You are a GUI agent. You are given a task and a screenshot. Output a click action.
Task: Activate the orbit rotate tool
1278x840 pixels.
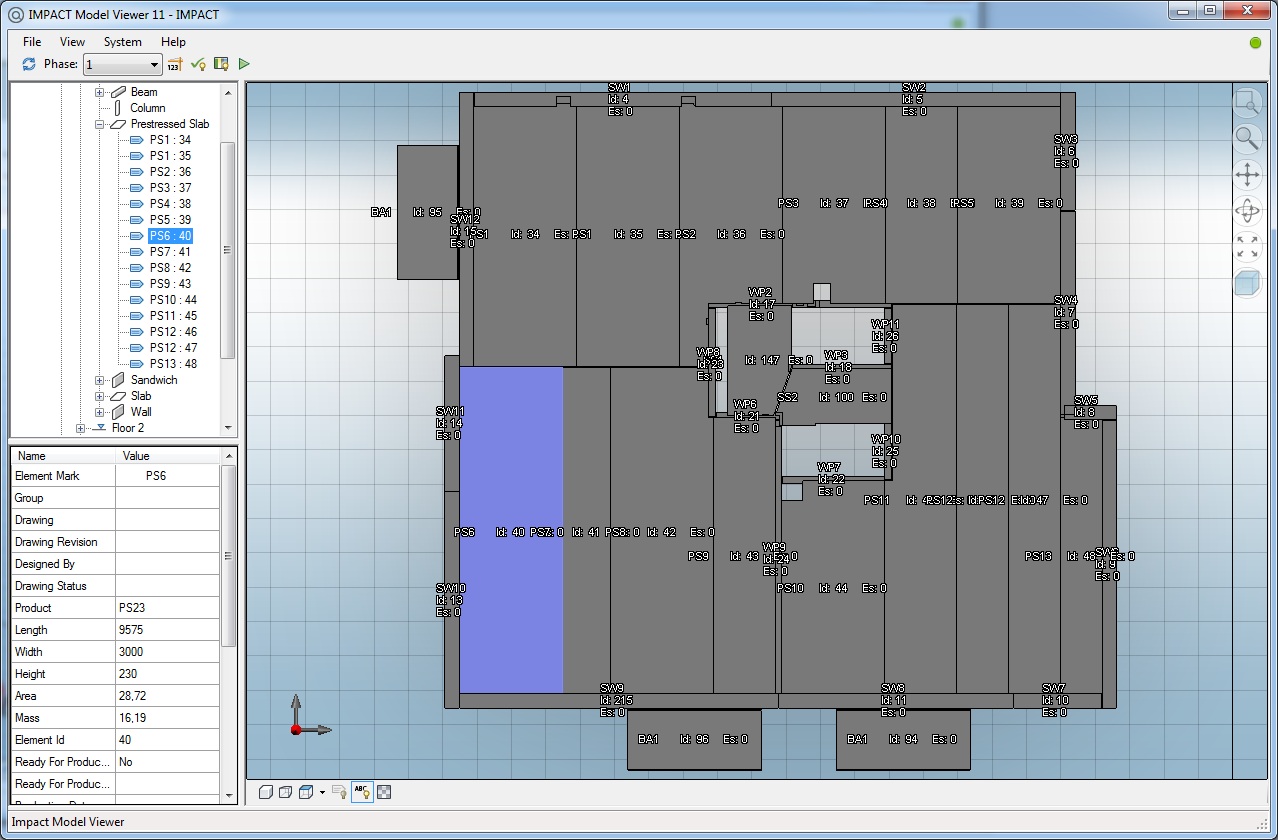1247,211
